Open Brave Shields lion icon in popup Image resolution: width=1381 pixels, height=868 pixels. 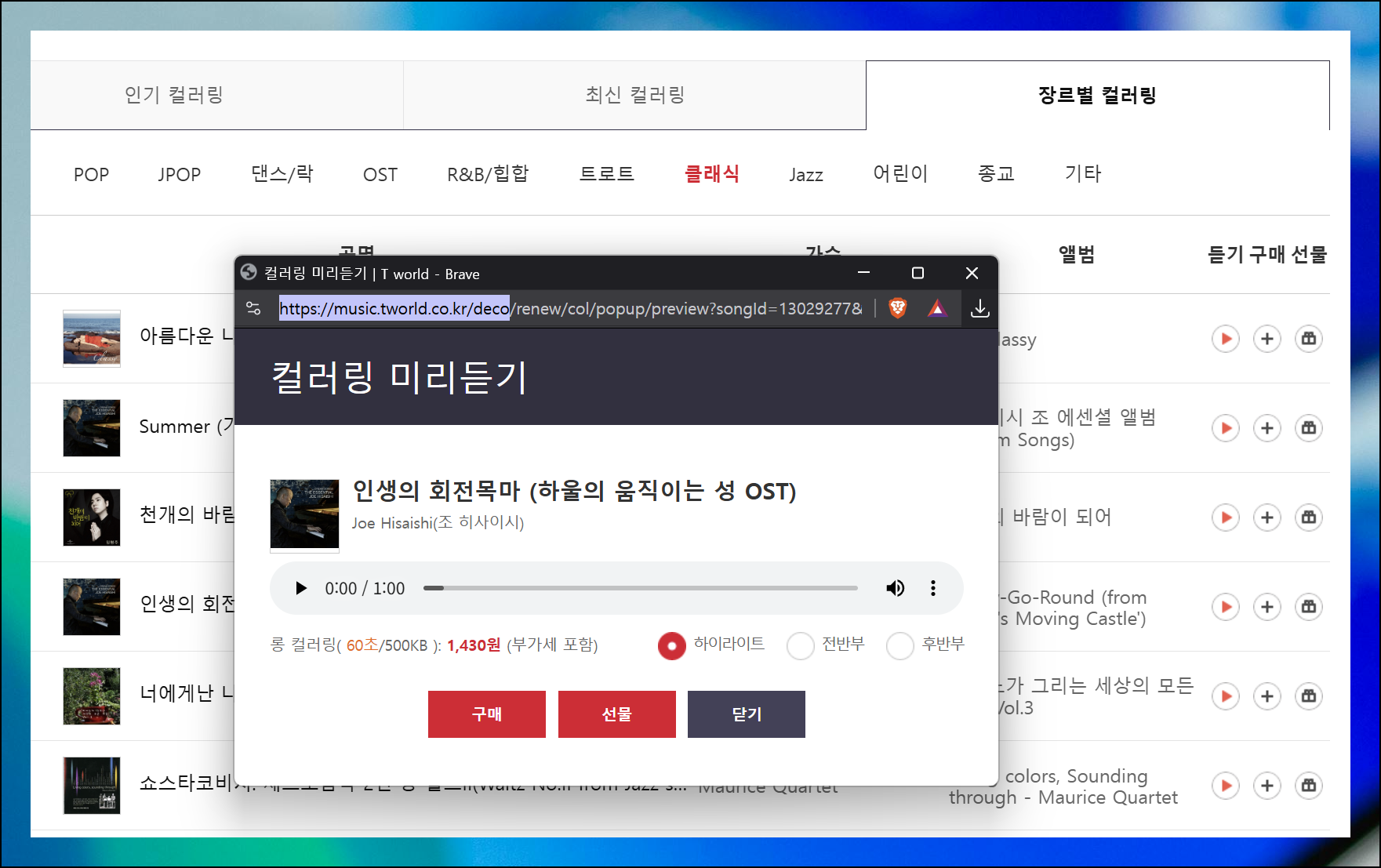898,308
